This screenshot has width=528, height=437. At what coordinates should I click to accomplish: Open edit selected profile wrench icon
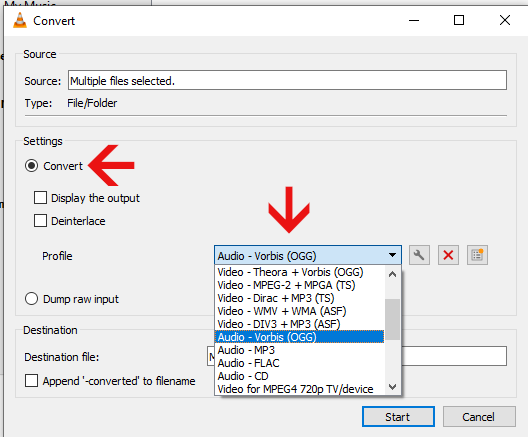(419, 255)
